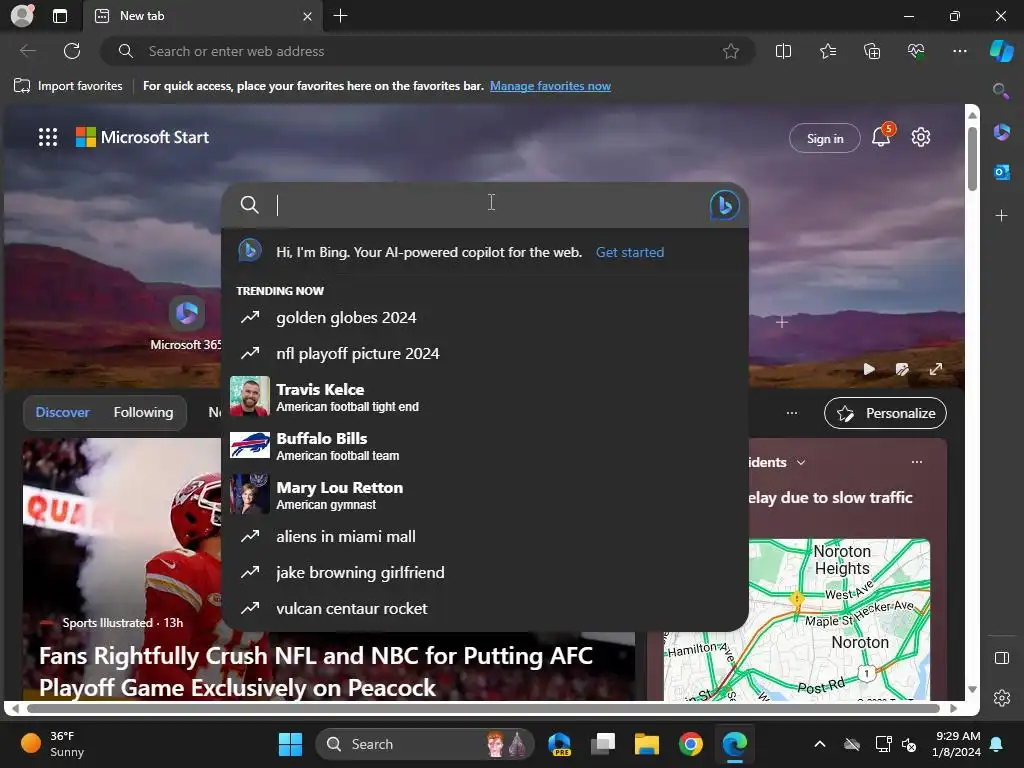The width and height of the screenshot is (1024, 768).
Task: Click the back navigation arrow
Action: tap(27, 51)
